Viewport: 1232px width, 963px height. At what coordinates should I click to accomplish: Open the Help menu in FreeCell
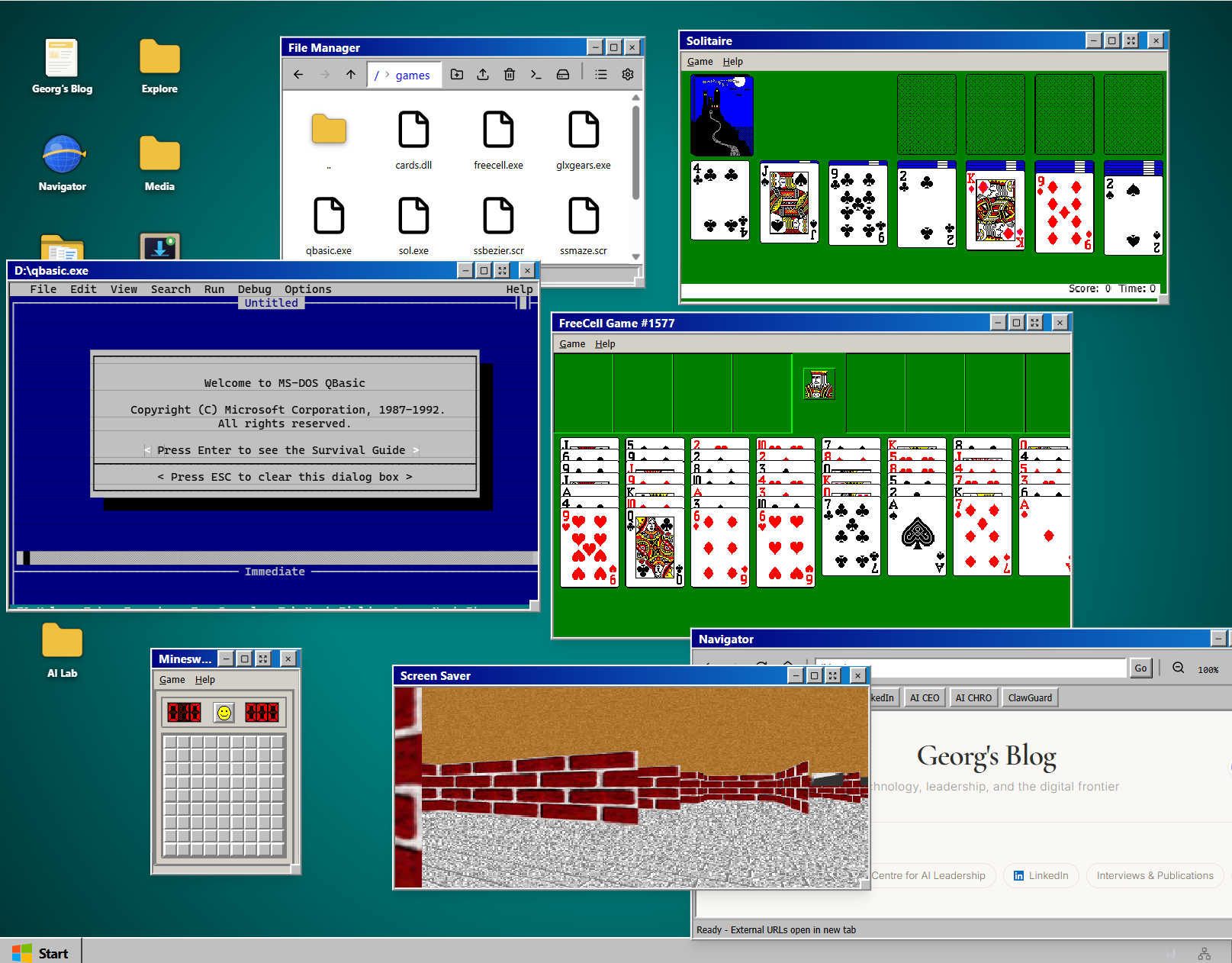[x=605, y=344]
